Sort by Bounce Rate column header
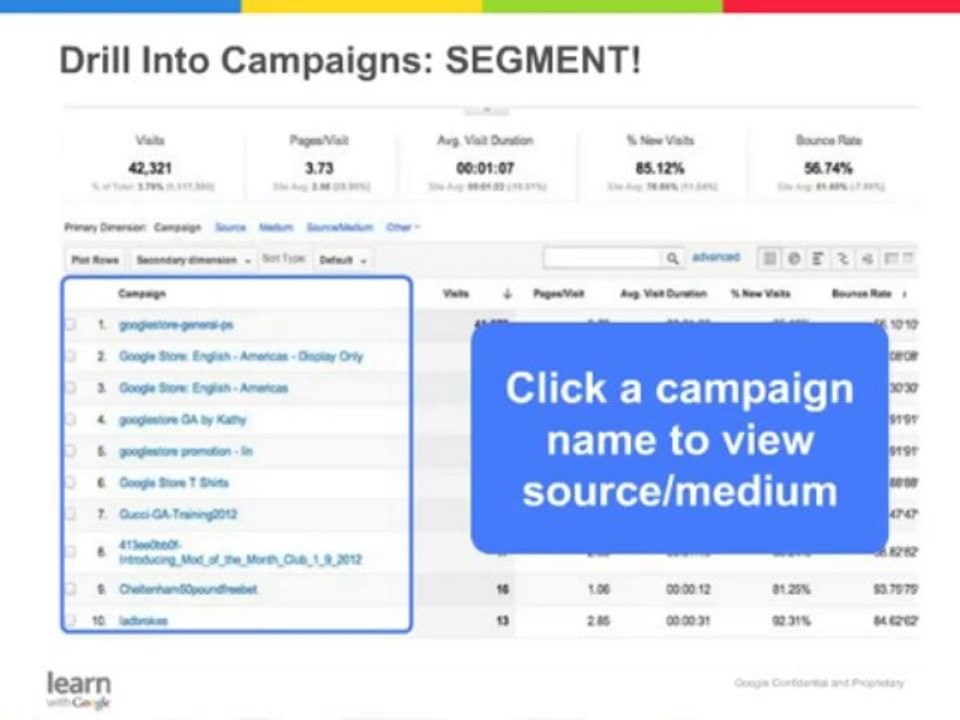This screenshot has width=960, height=720. (861, 294)
